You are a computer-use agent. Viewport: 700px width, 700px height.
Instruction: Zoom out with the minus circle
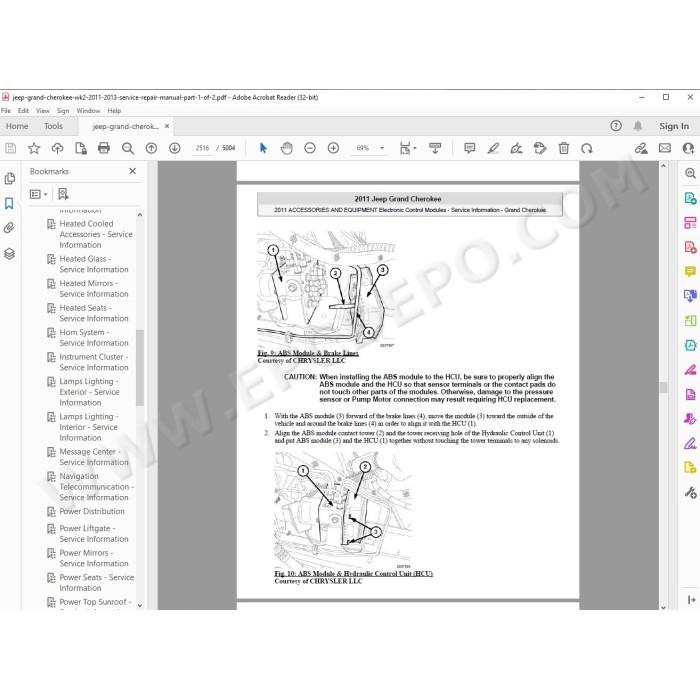click(x=310, y=148)
